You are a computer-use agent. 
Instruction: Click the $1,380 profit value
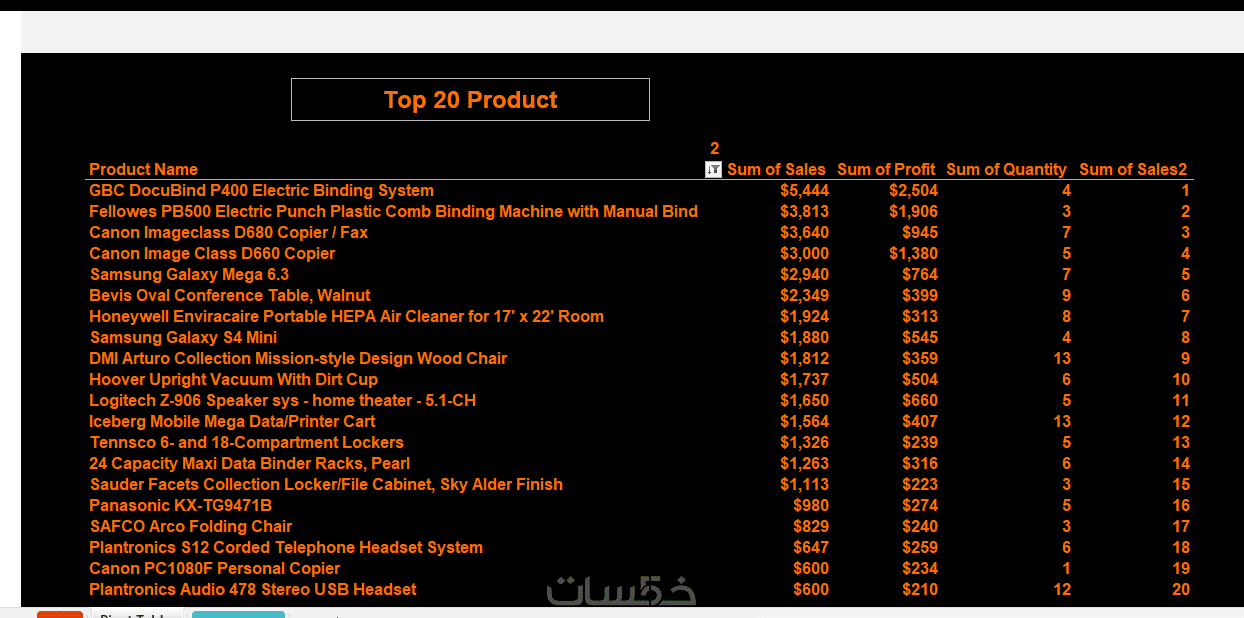913,254
